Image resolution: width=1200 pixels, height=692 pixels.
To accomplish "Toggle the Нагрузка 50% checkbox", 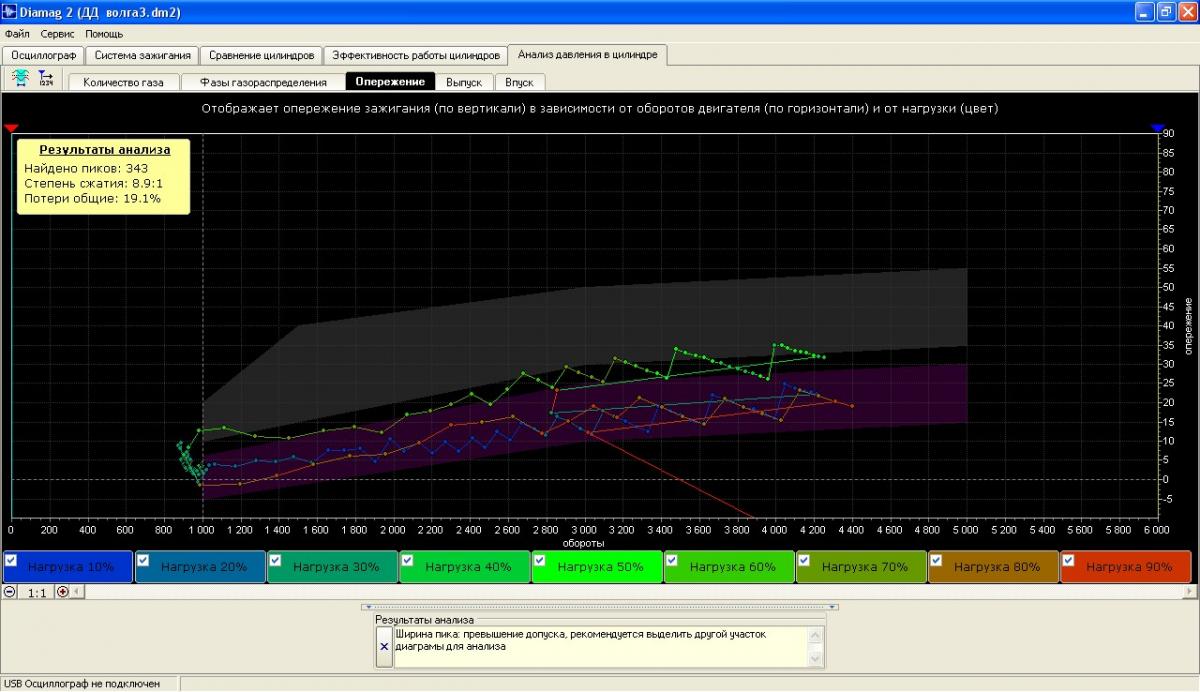I will point(540,560).
